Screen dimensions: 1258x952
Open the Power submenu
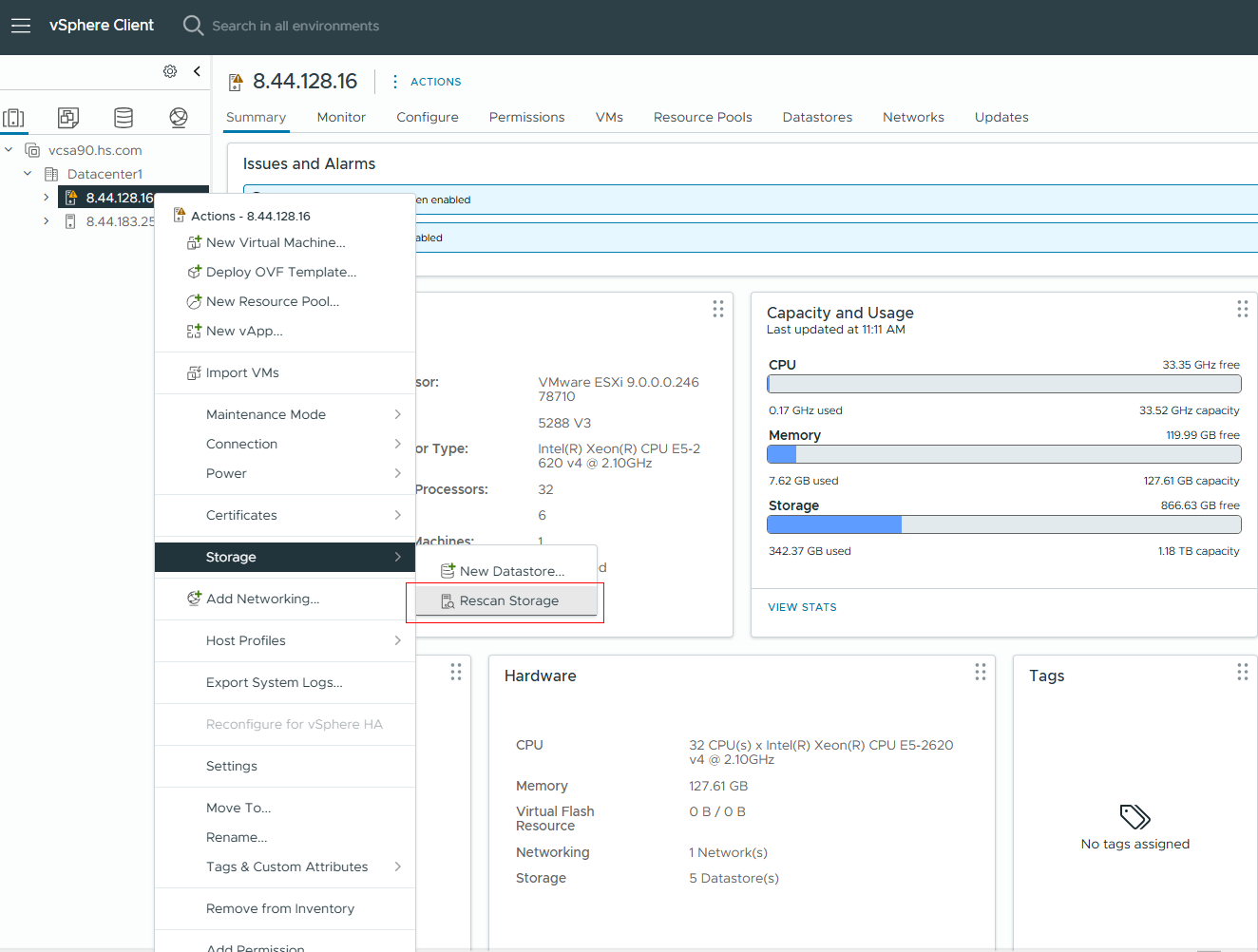285,473
